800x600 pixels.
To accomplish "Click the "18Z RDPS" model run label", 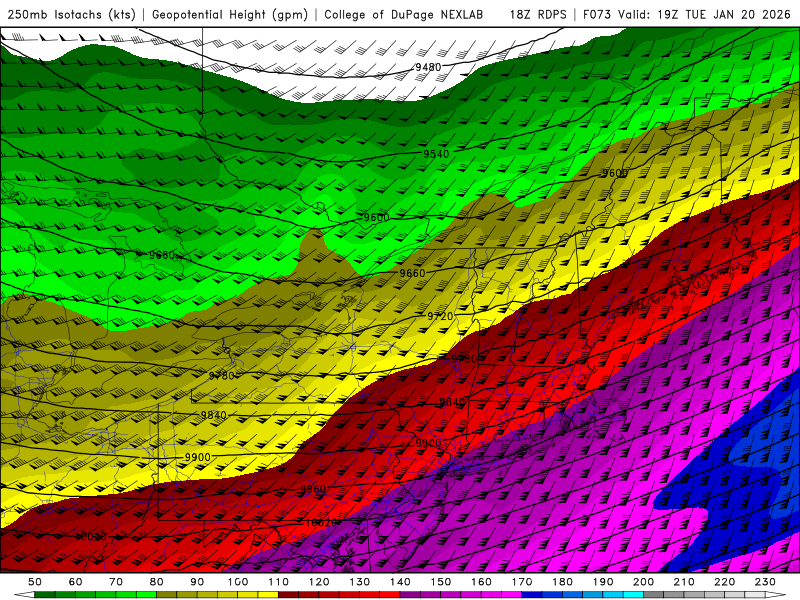I will 538,15.
